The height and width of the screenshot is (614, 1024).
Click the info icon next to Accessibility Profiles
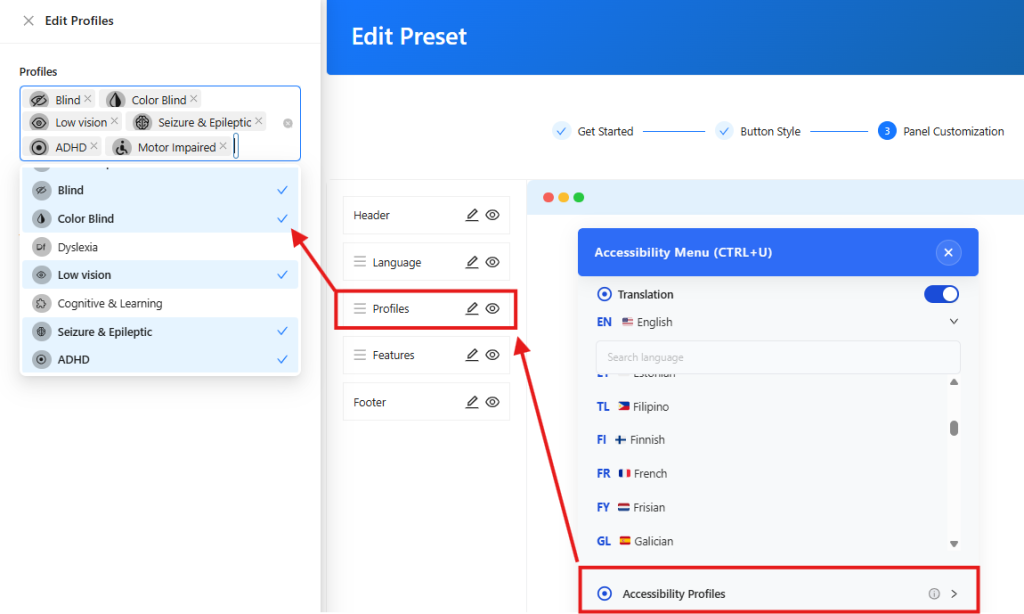tap(932, 592)
